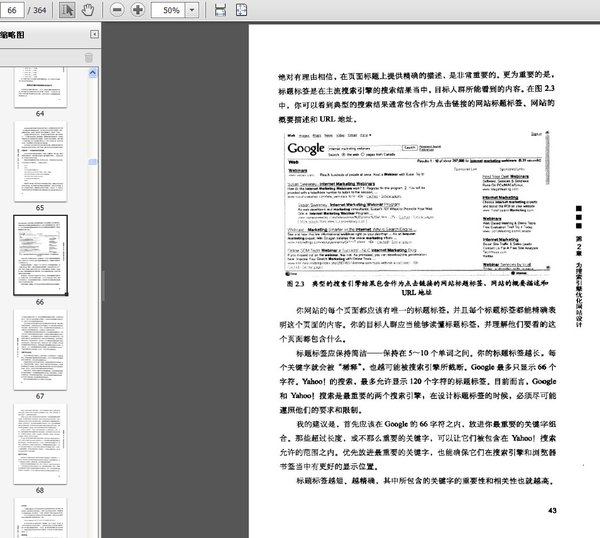Fit page to window width
600x538 pixels.
220,10
